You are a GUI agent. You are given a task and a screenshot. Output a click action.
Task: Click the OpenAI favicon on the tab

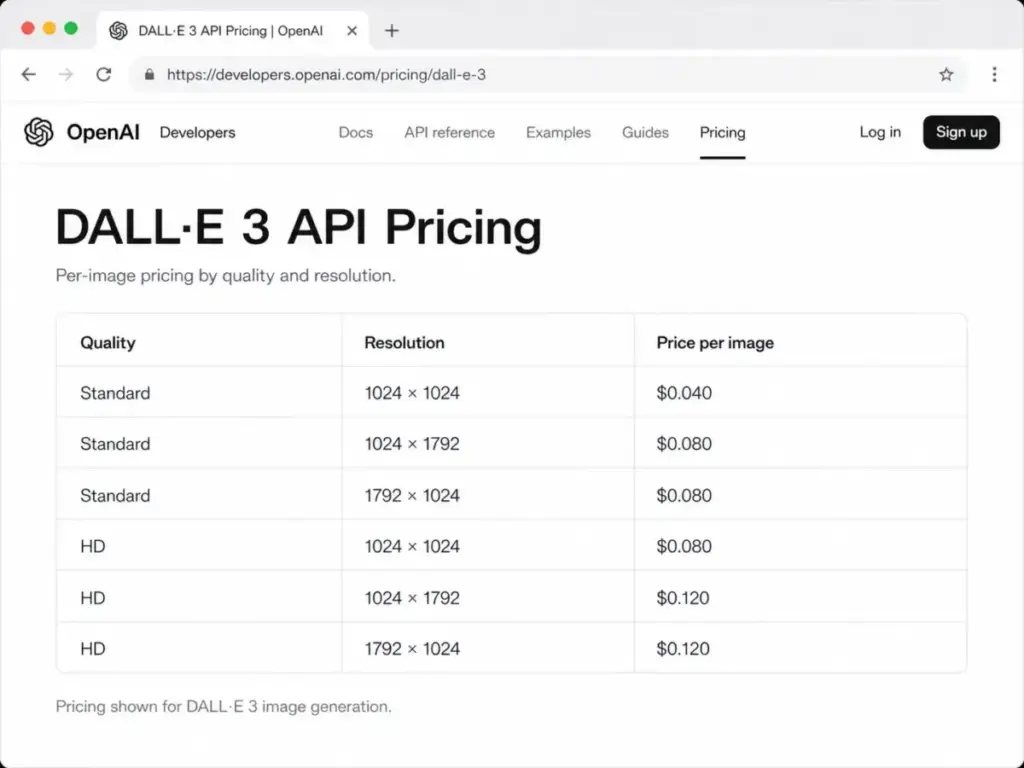tap(118, 31)
